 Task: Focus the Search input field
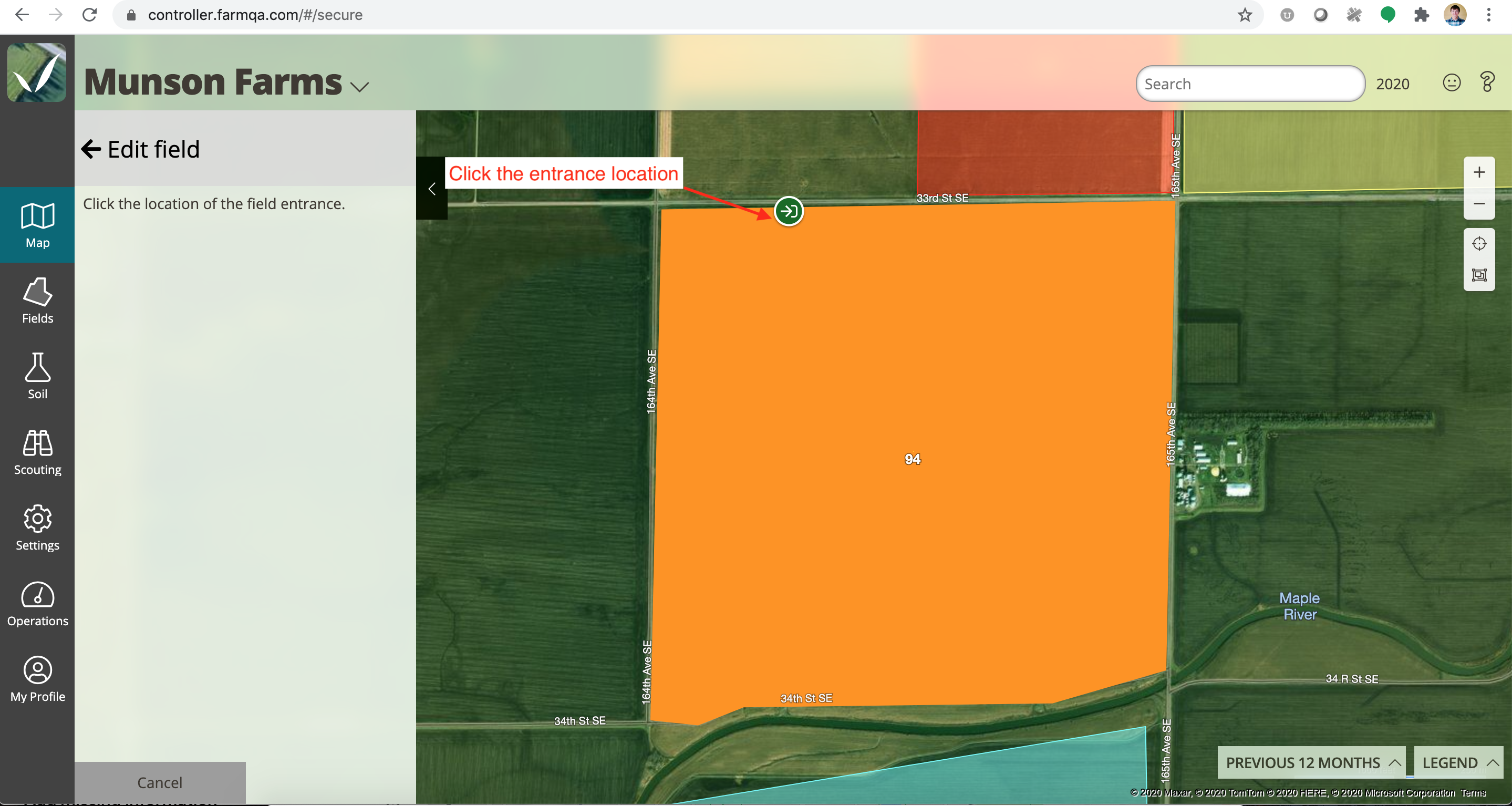point(1250,84)
